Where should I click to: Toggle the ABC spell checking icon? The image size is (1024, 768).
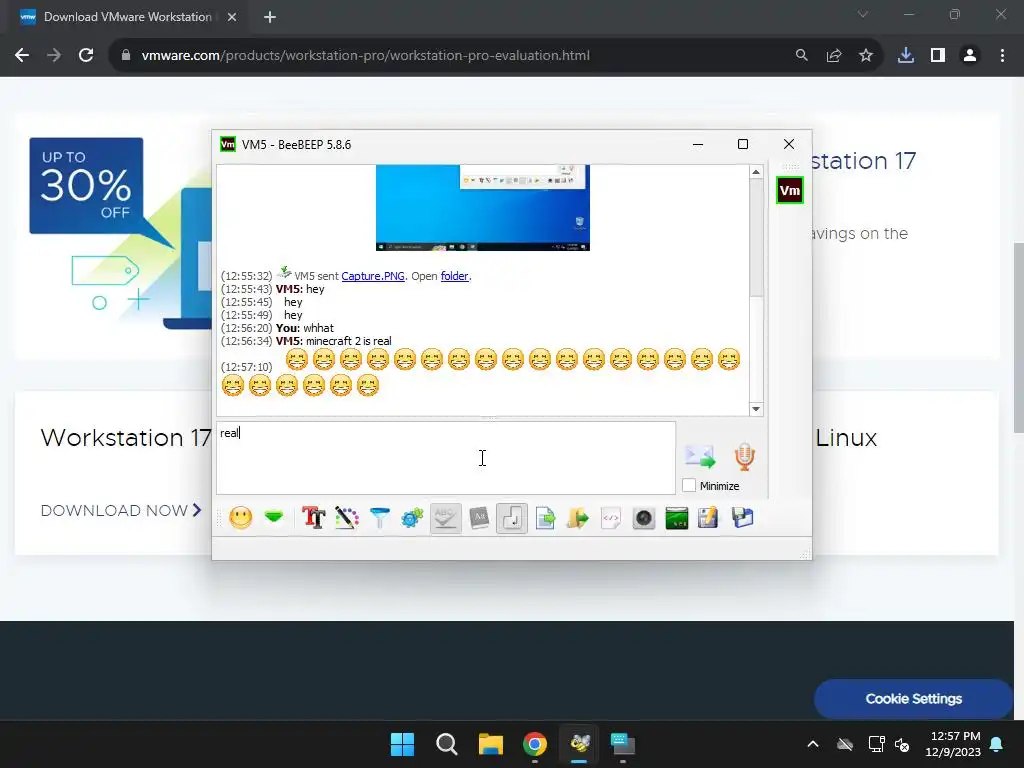tap(446, 519)
